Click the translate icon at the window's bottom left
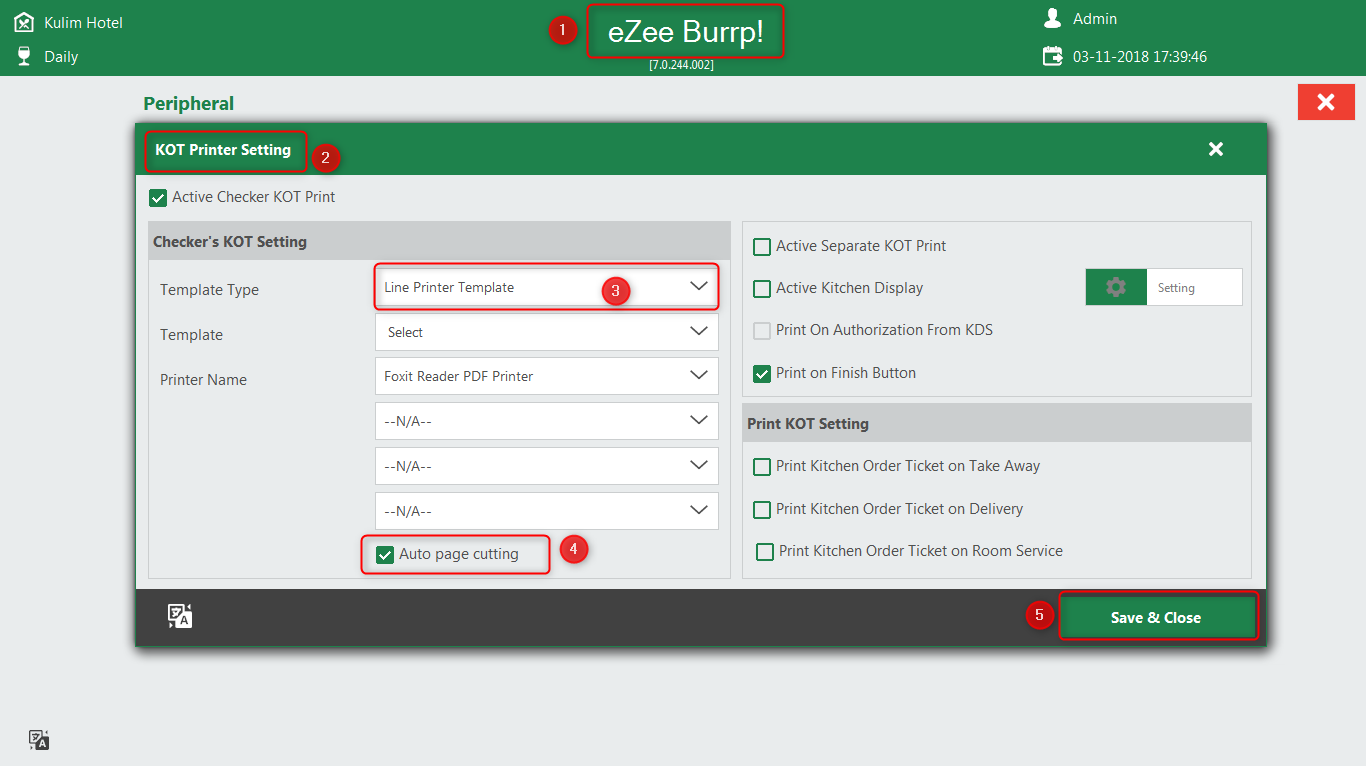The height and width of the screenshot is (766, 1366). (x=39, y=740)
